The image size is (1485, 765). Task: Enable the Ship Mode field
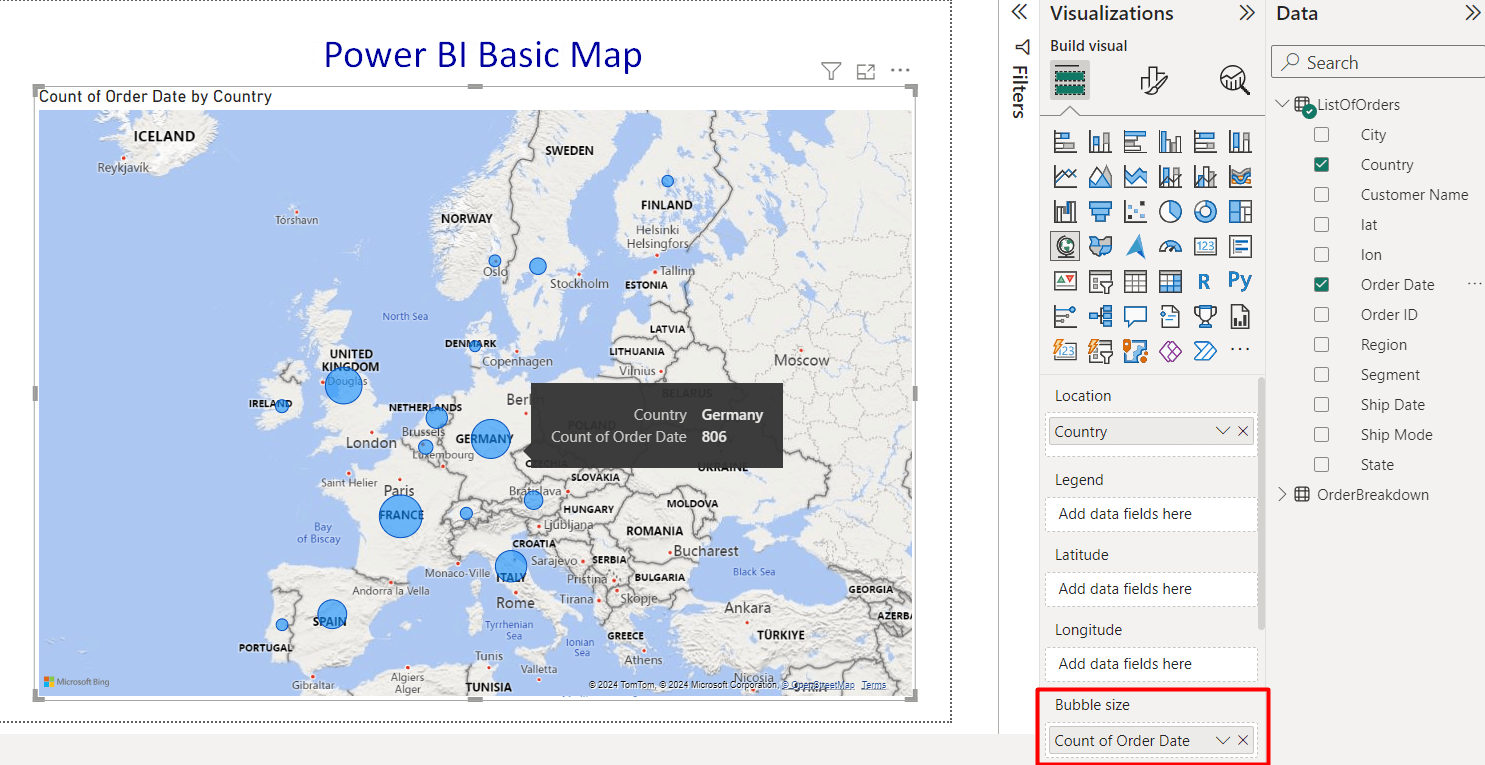pyautogui.click(x=1321, y=434)
